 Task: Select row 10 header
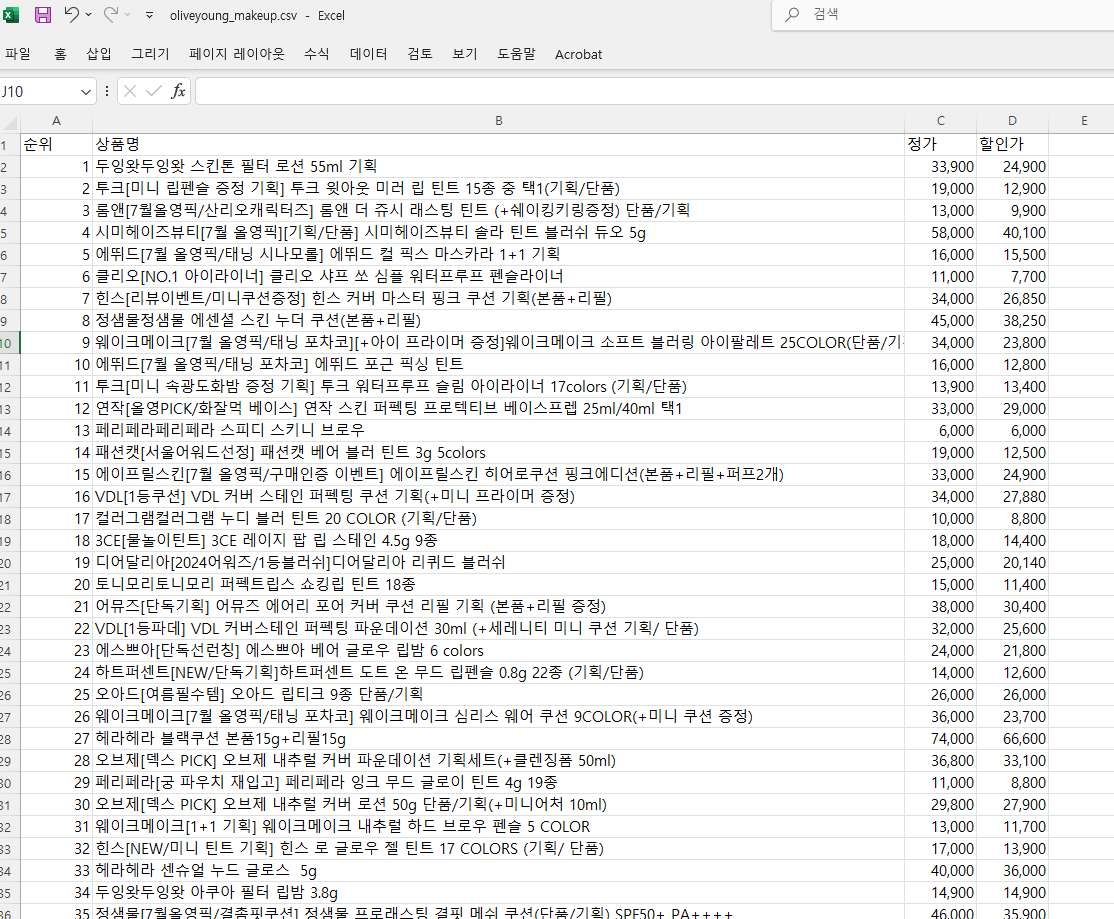click(9, 343)
